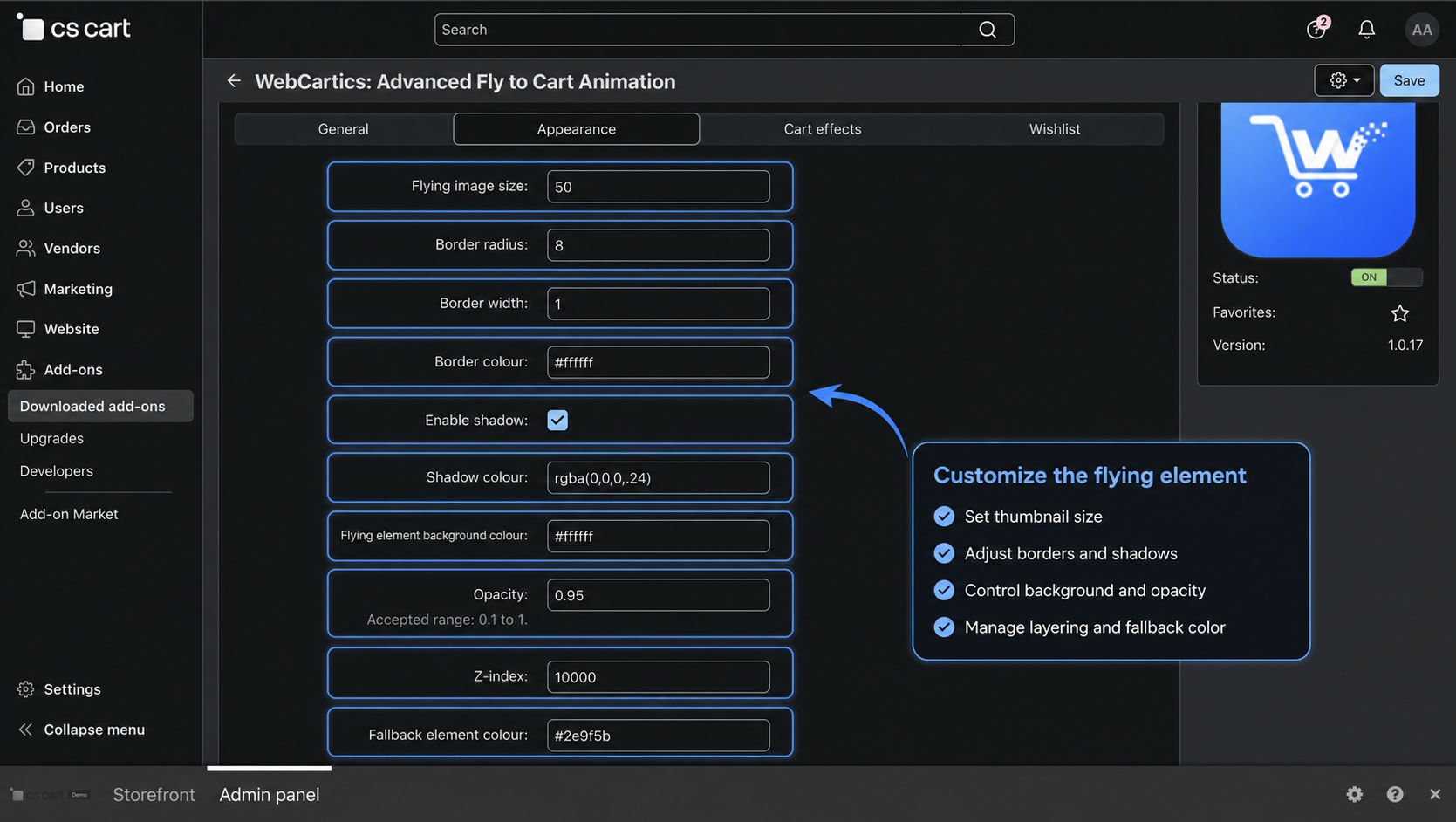Image resolution: width=1456 pixels, height=822 pixels.
Task: Open Marketing in the sidebar
Action: tap(79, 289)
